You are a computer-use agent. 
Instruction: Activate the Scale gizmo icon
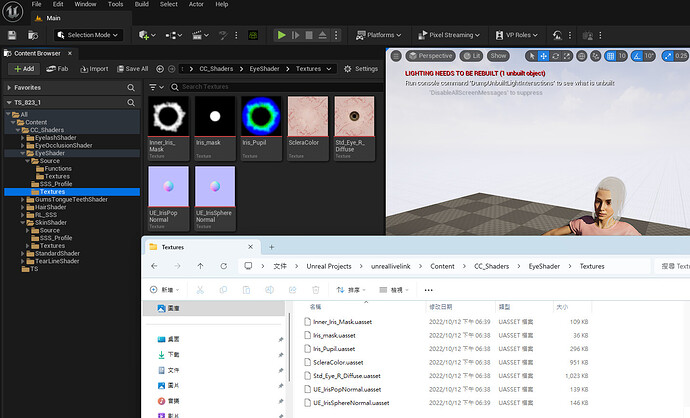pos(567,56)
